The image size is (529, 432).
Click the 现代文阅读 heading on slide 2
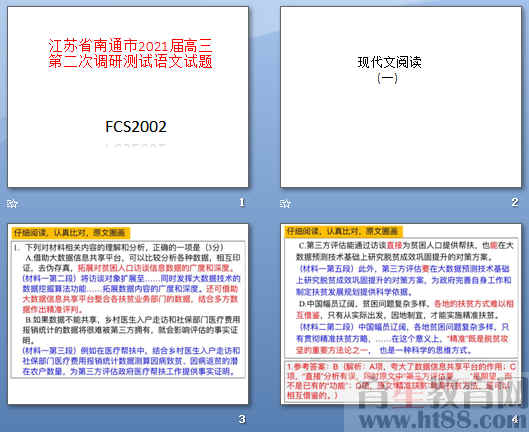[389, 62]
